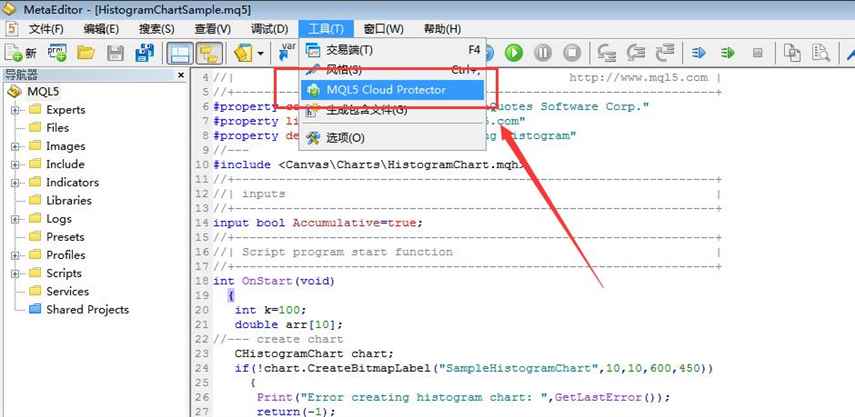Click 'CHistogramChart chart;' code line
Viewport: 855px width, 417px height.
pyautogui.click(x=314, y=354)
